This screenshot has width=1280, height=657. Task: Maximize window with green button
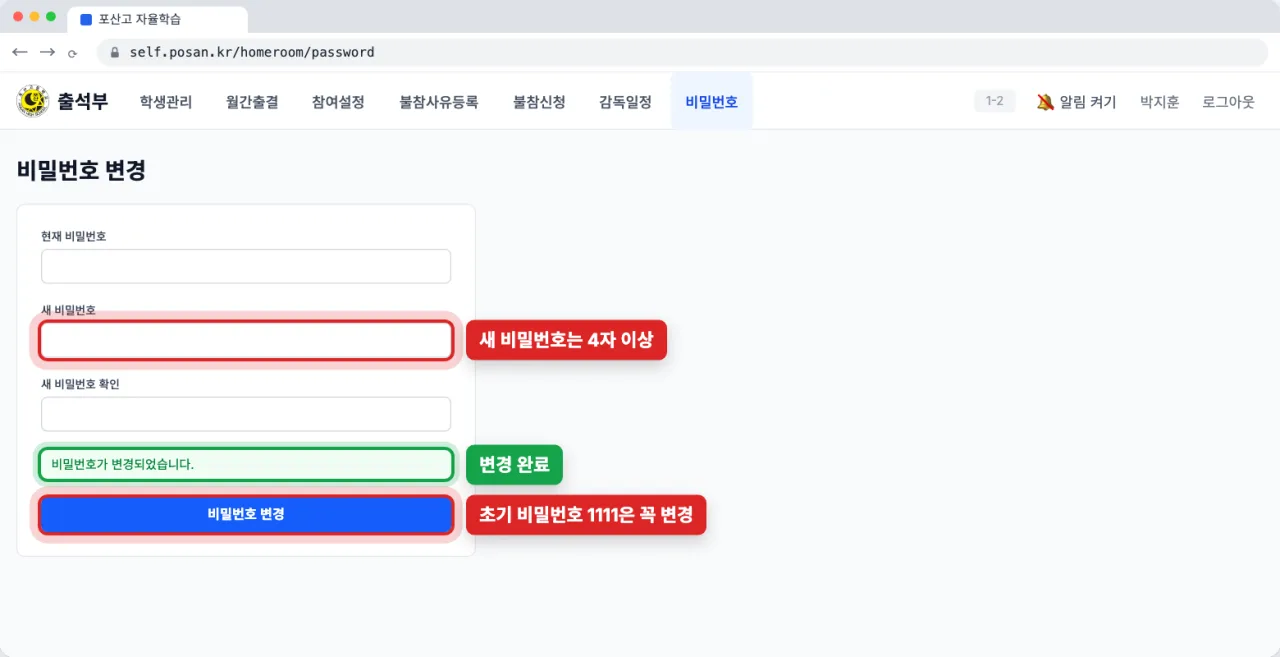coord(51,17)
